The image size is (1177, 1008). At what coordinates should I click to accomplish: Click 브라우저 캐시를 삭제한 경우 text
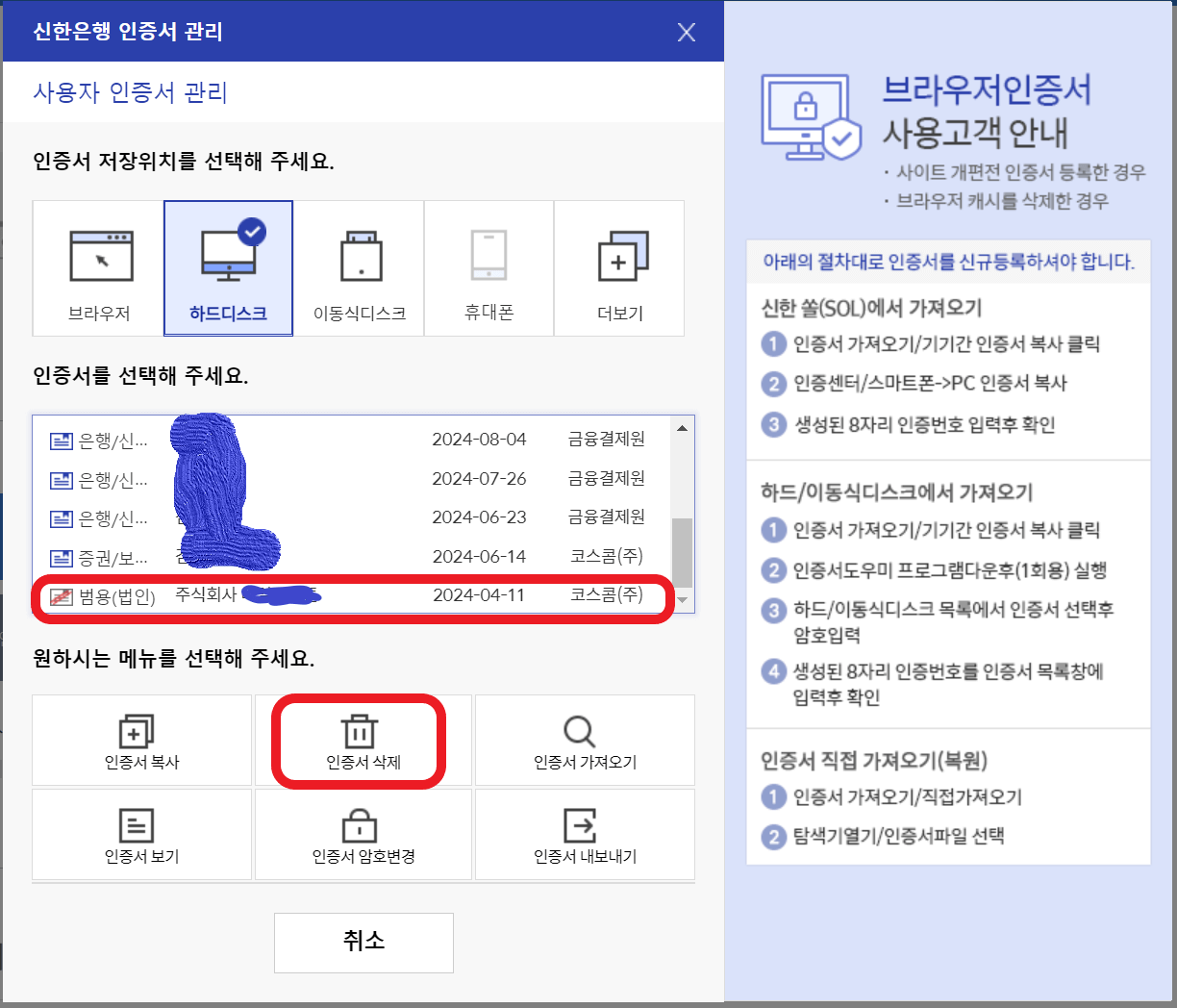(x=1002, y=201)
